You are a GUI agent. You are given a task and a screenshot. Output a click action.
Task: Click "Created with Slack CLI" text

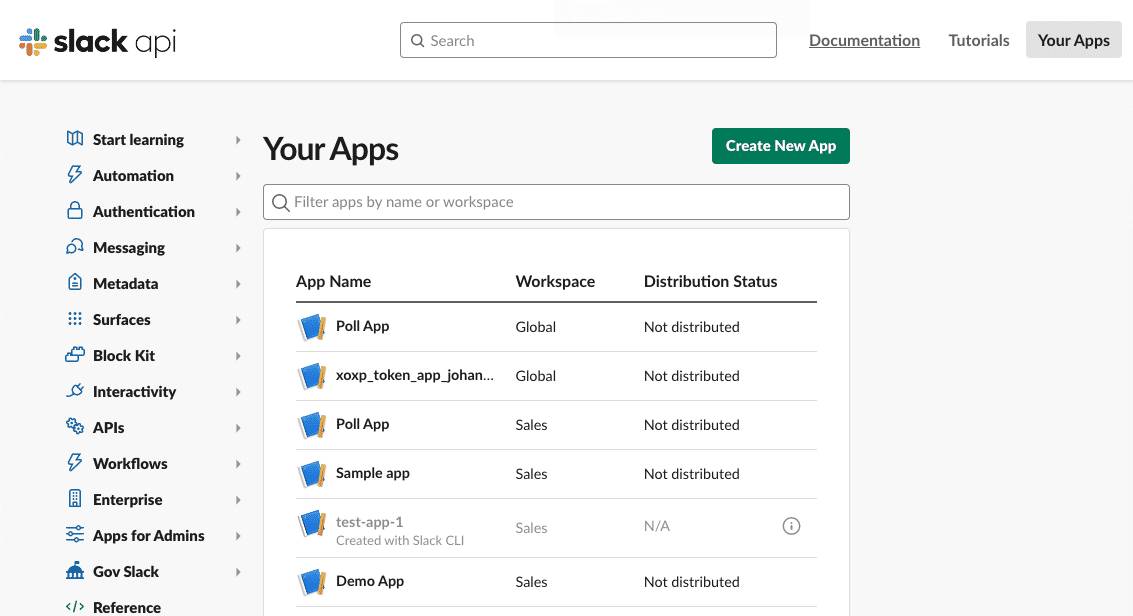[400, 540]
